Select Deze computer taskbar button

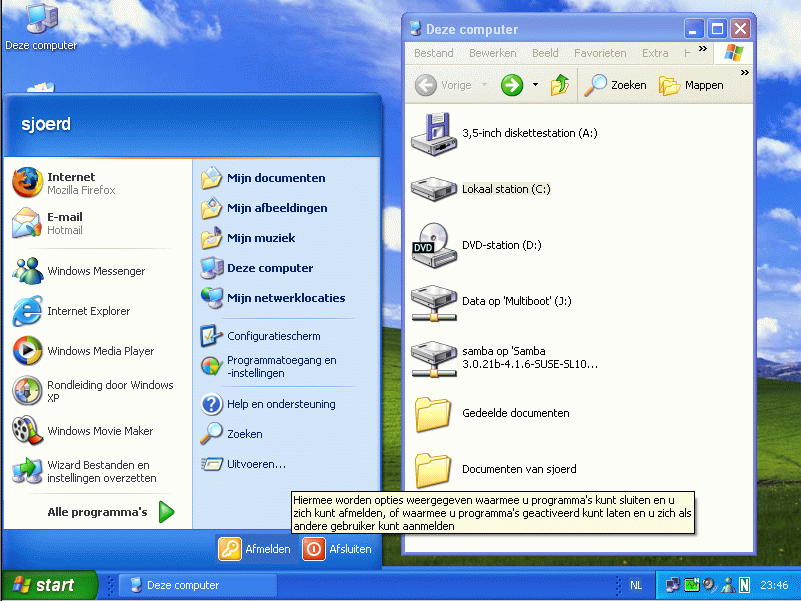[198, 585]
